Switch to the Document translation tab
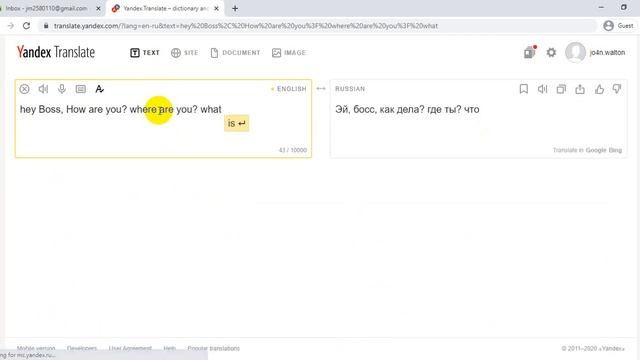640x360 pixels. tap(235, 53)
